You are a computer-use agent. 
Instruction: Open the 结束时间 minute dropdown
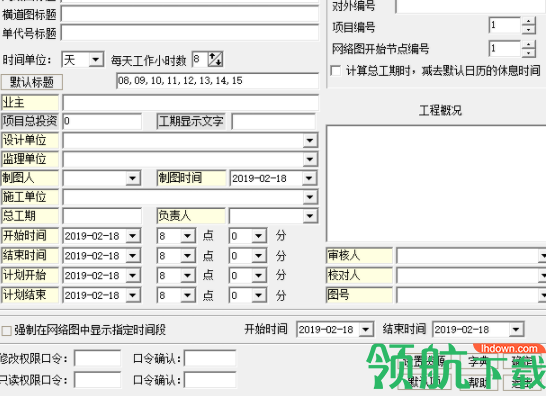(259, 256)
